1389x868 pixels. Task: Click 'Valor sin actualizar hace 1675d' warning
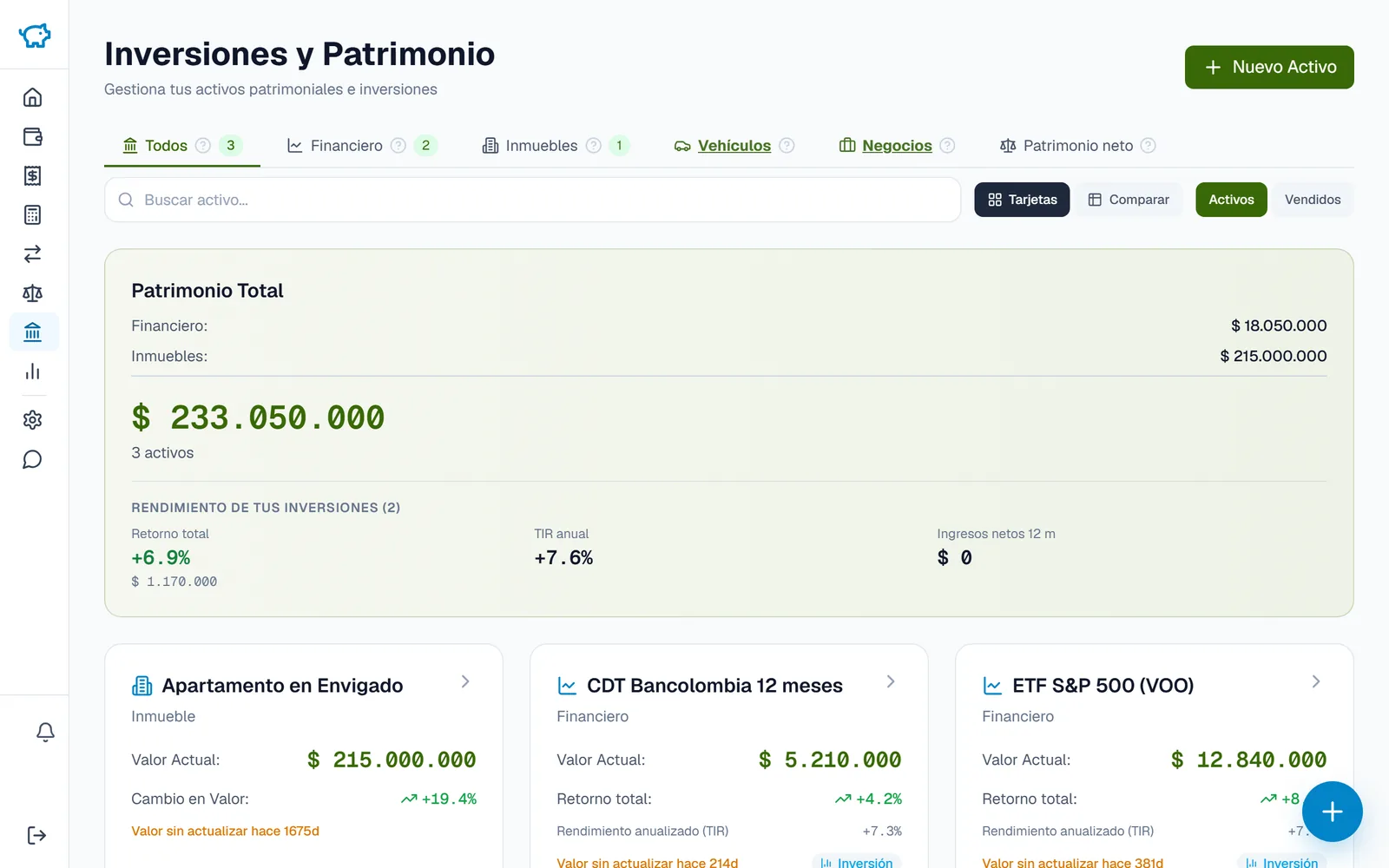pyautogui.click(x=225, y=831)
